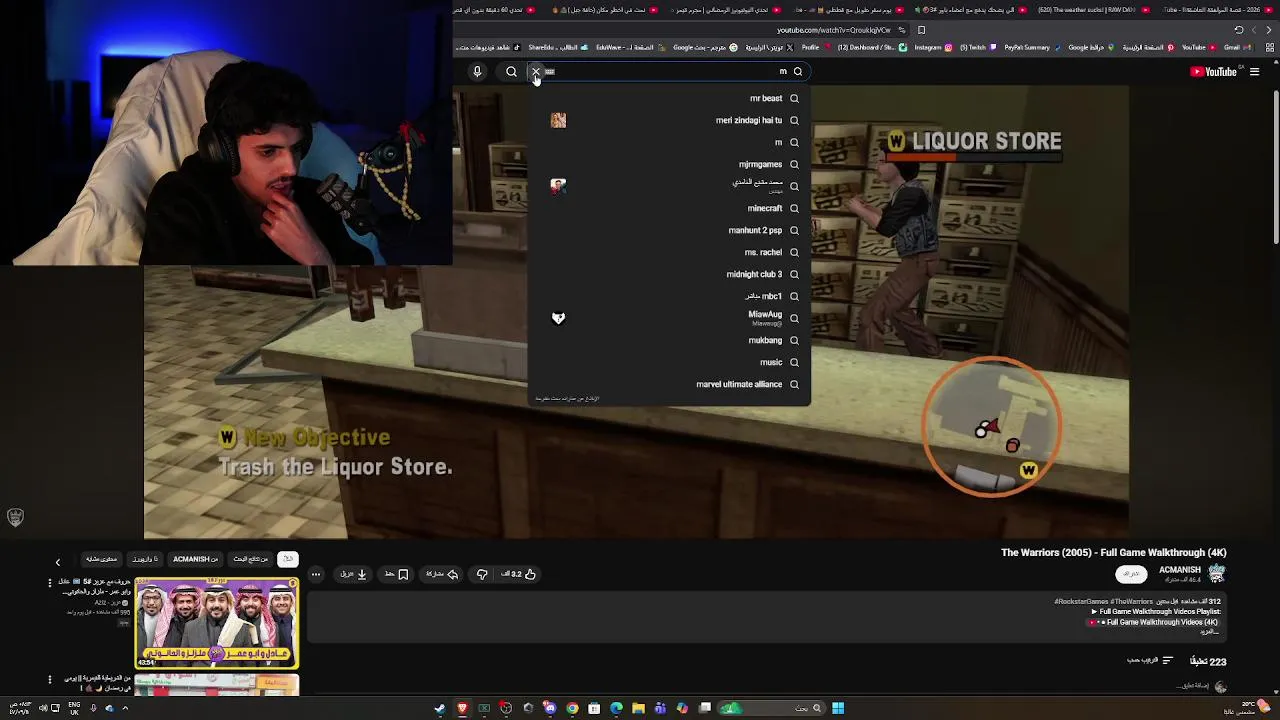The image size is (1280, 720).
Task: Pick the 'manhunt 2 psp' suggestion
Action: click(x=670, y=230)
